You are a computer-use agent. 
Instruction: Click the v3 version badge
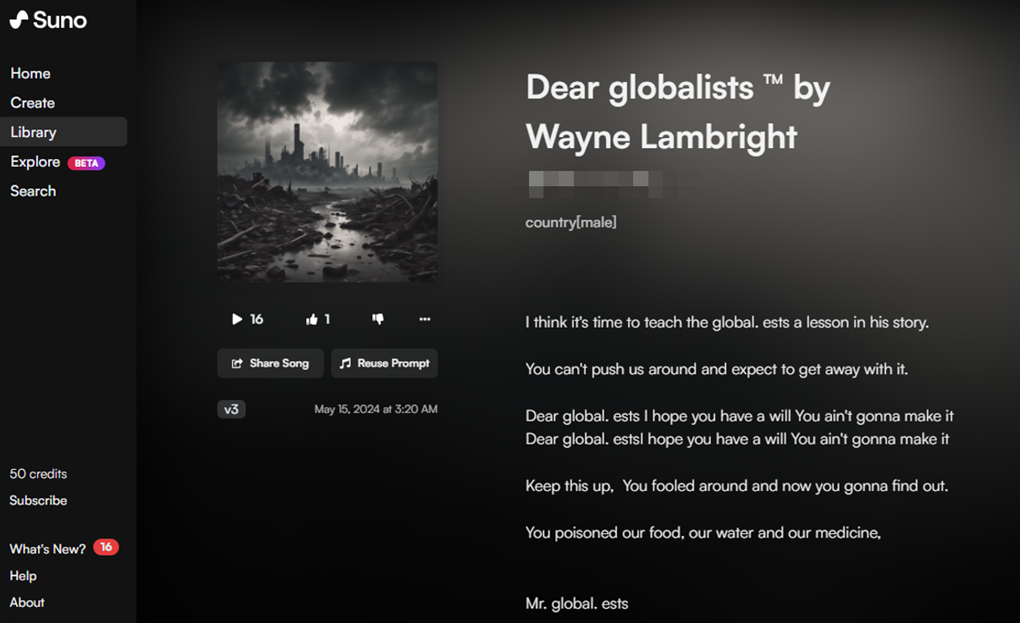coord(231,409)
